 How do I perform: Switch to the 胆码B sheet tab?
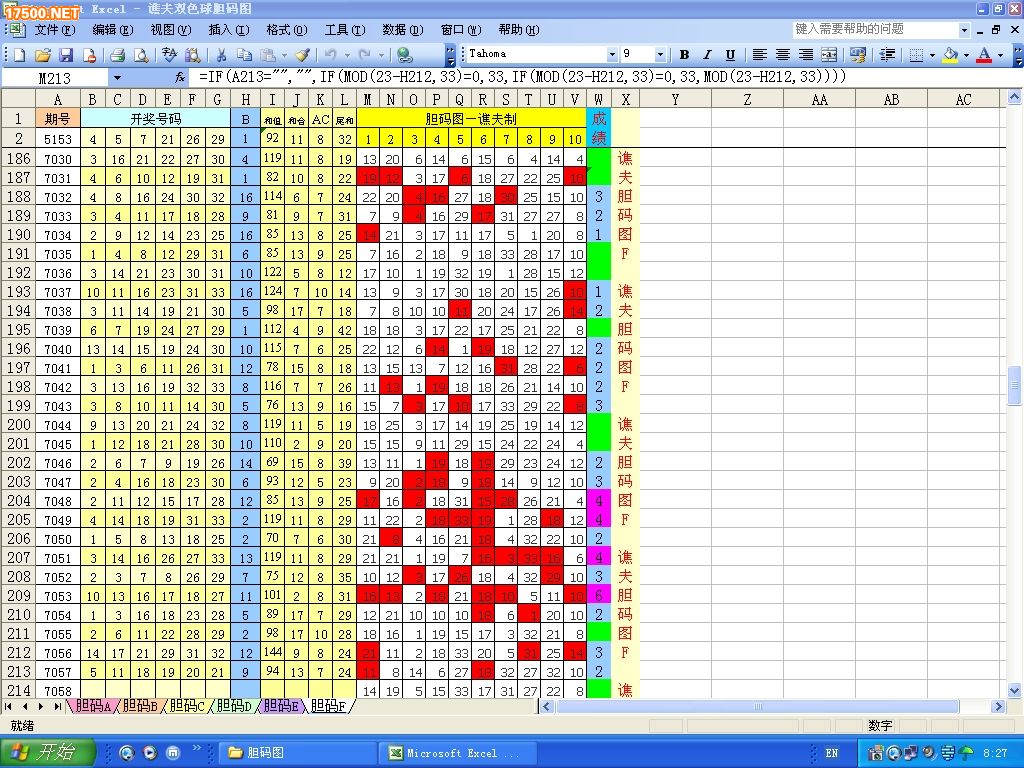(x=140, y=706)
